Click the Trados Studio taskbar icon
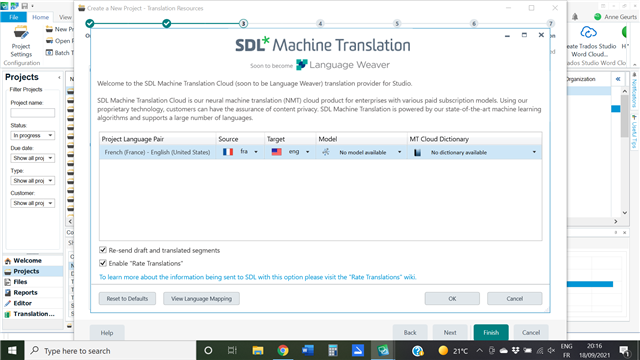 pyautogui.click(x=383, y=351)
